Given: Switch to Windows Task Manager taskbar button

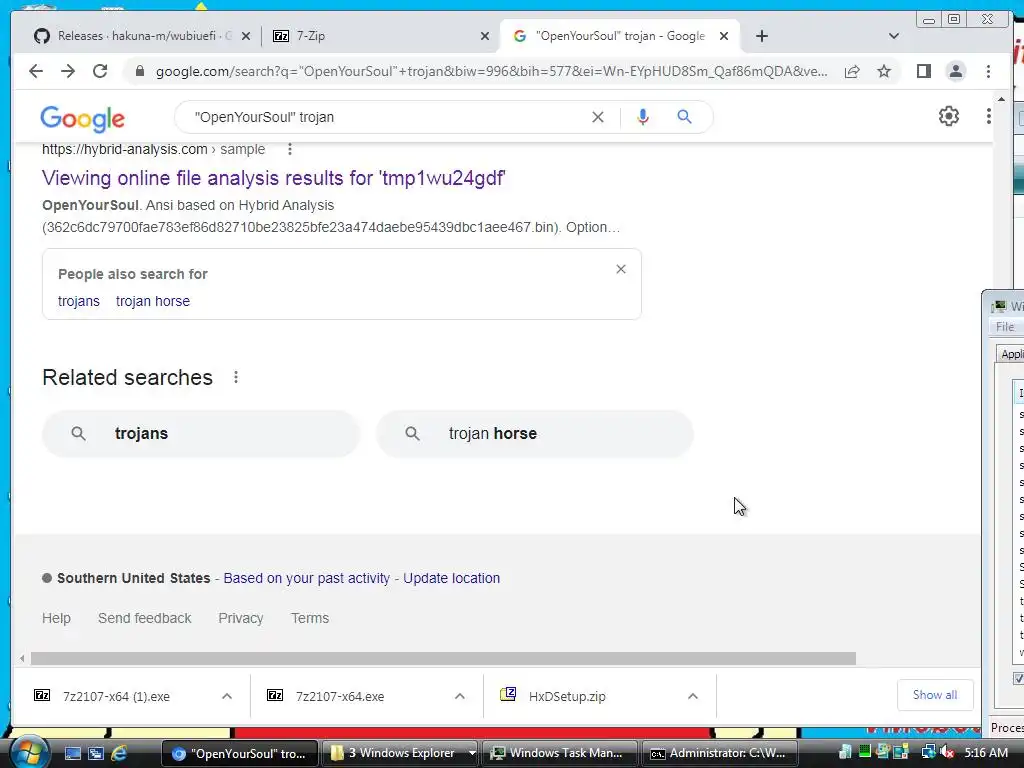Looking at the screenshot, I should 559,753.
